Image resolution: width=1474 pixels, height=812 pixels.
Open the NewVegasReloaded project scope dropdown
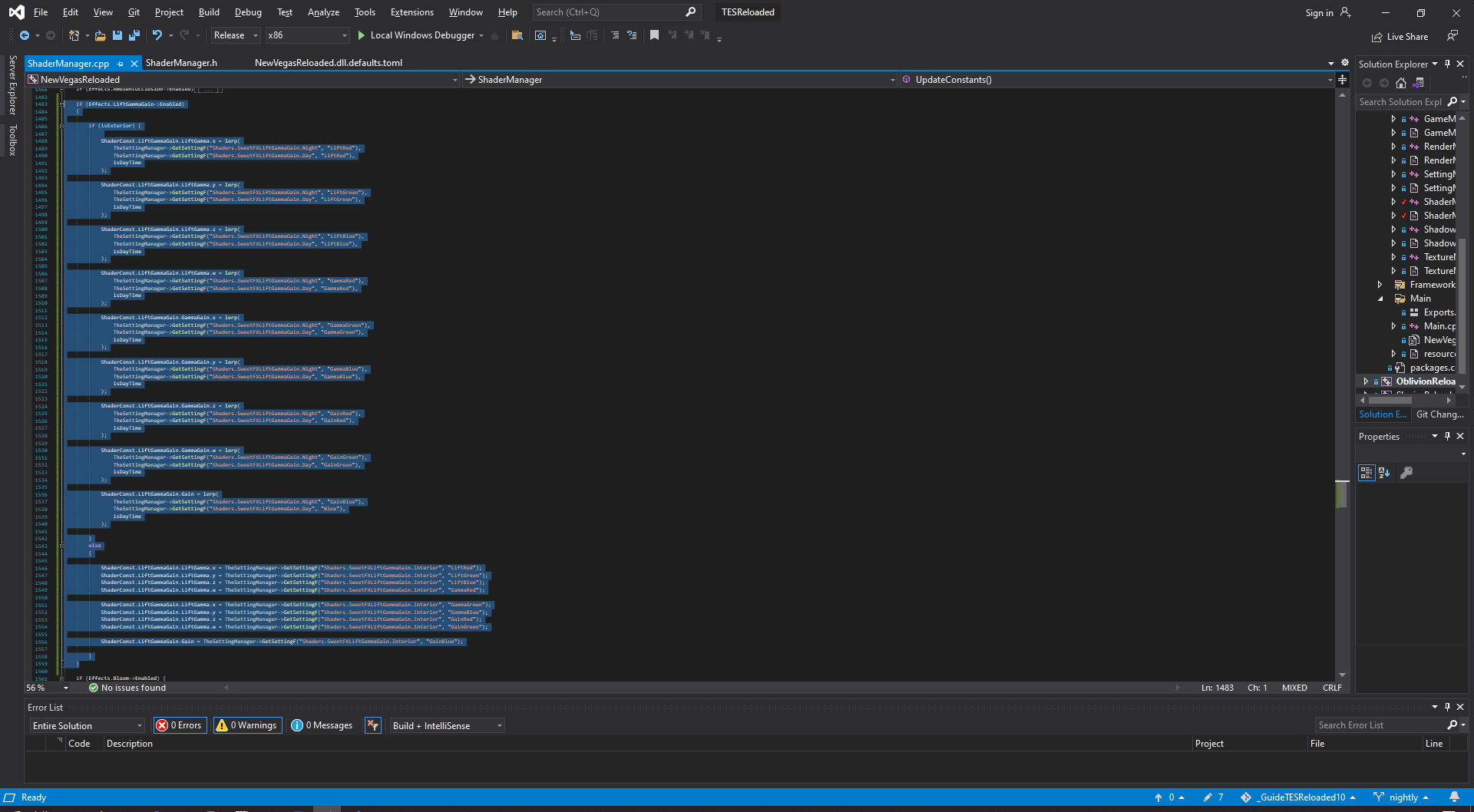coord(242,80)
